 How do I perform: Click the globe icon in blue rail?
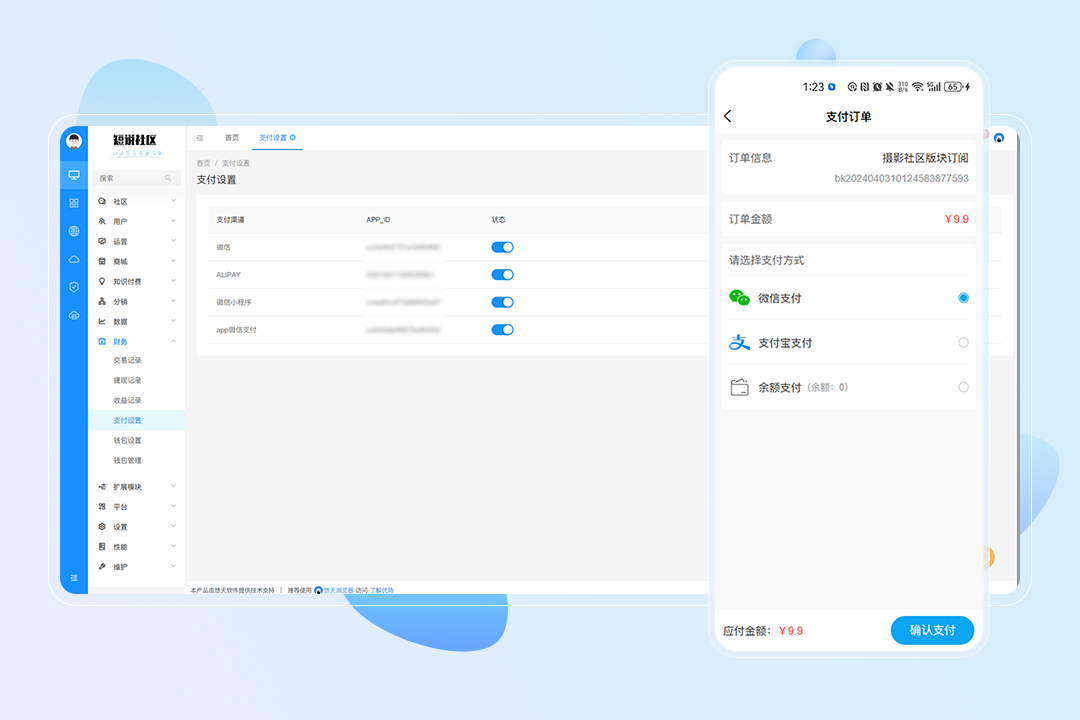coord(74,231)
